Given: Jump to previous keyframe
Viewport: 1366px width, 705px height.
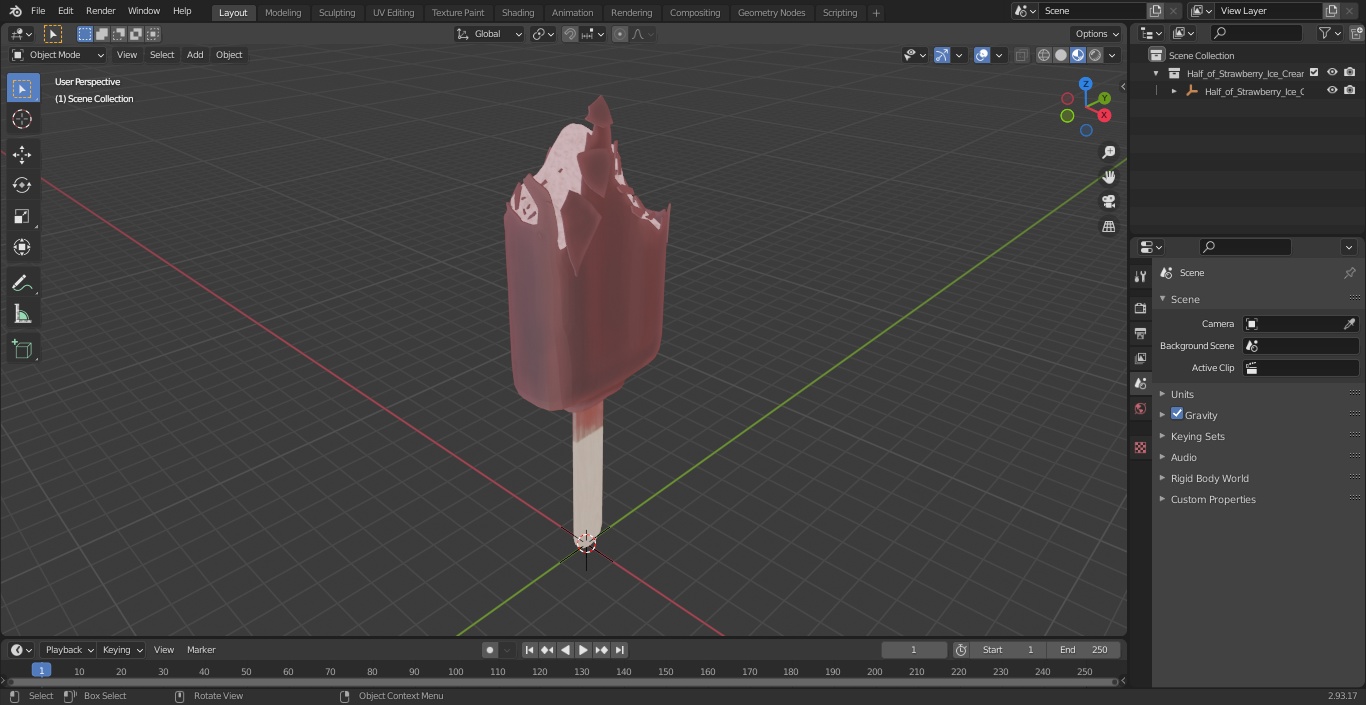Looking at the screenshot, I should point(547,650).
